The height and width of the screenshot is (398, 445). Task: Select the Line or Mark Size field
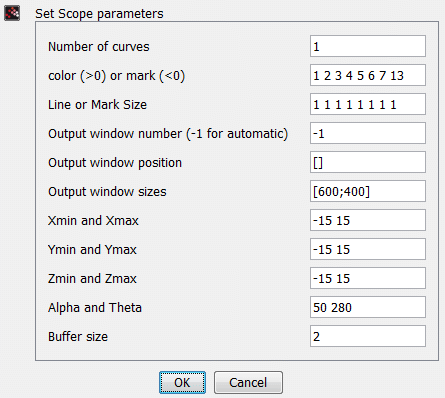pos(368,104)
